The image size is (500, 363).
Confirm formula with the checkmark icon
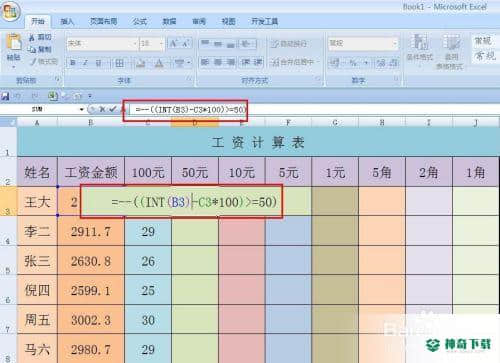(113, 109)
